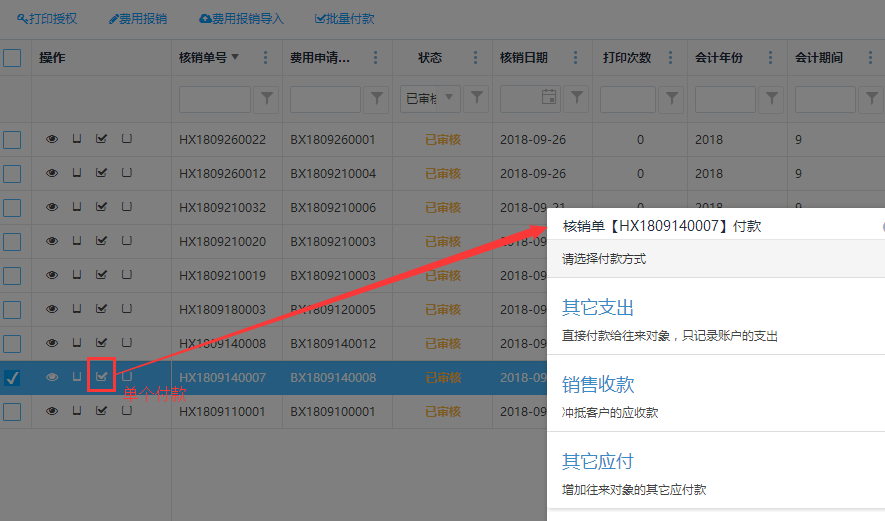Click the 费用报销导入 toolbar button
Image resolution: width=885 pixels, height=521 pixels.
pyautogui.click(x=241, y=19)
